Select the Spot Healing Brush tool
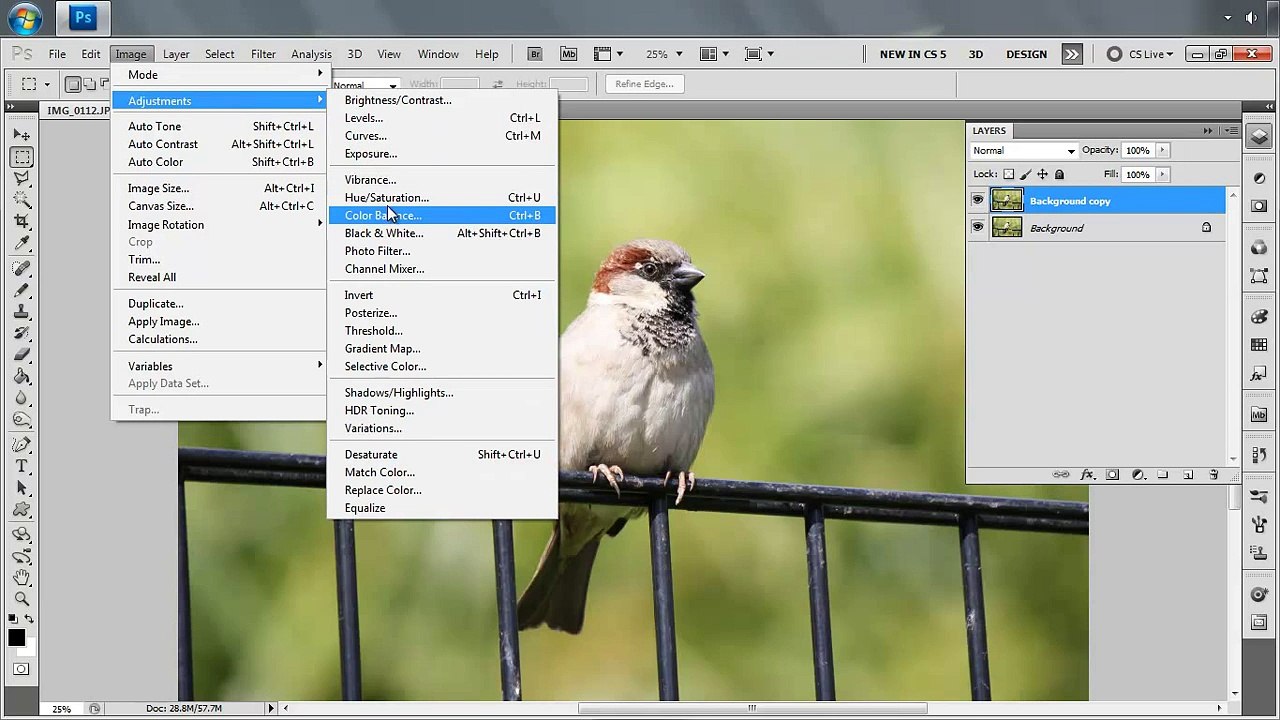 tap(22, 269)
